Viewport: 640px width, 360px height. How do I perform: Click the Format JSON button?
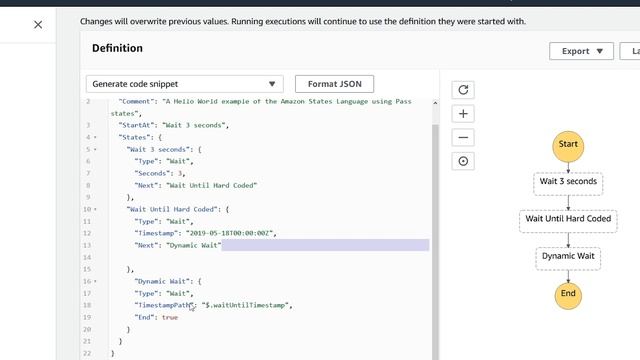click(334, 84)
